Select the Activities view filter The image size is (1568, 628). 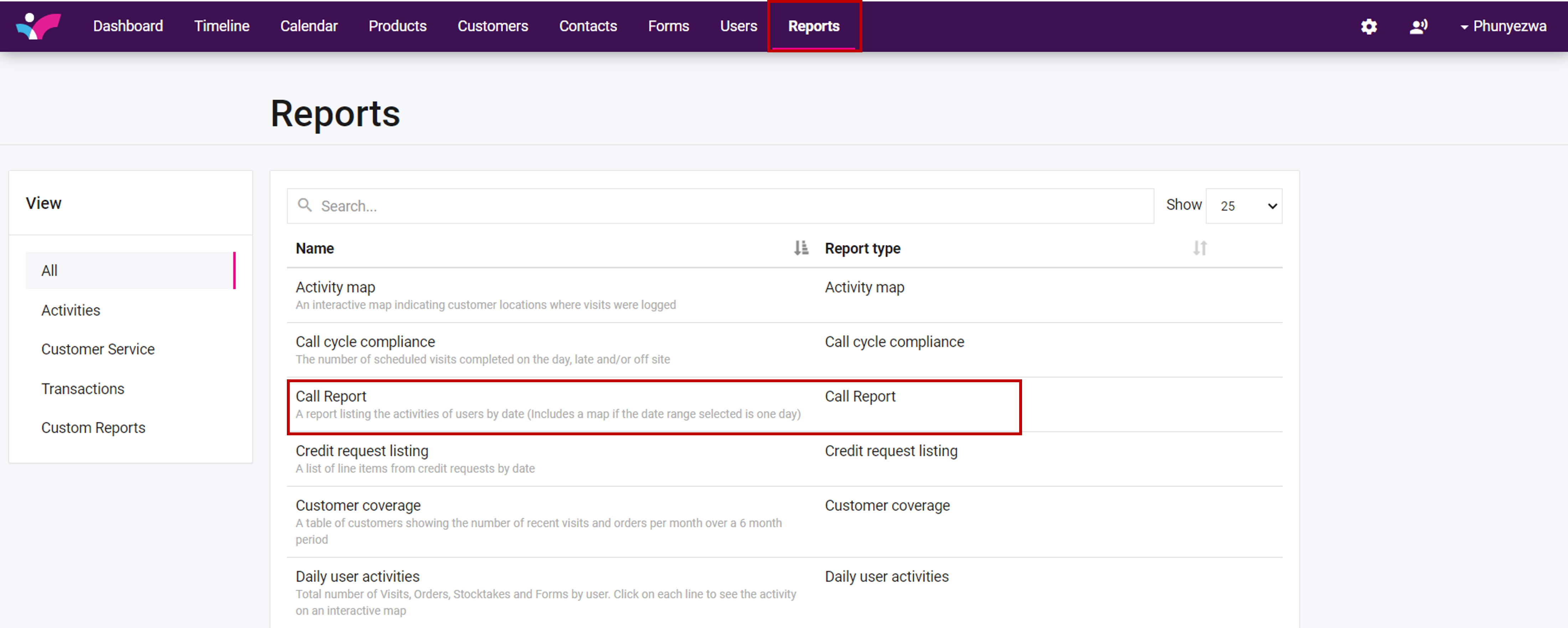[71, 310]
